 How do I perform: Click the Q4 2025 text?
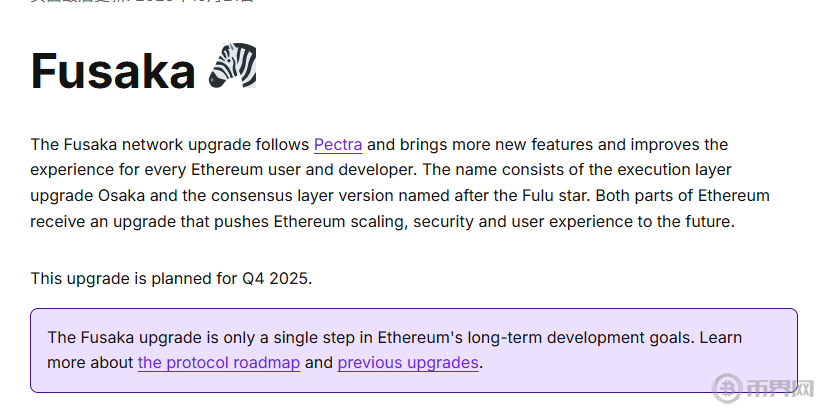tap(276, 278)
